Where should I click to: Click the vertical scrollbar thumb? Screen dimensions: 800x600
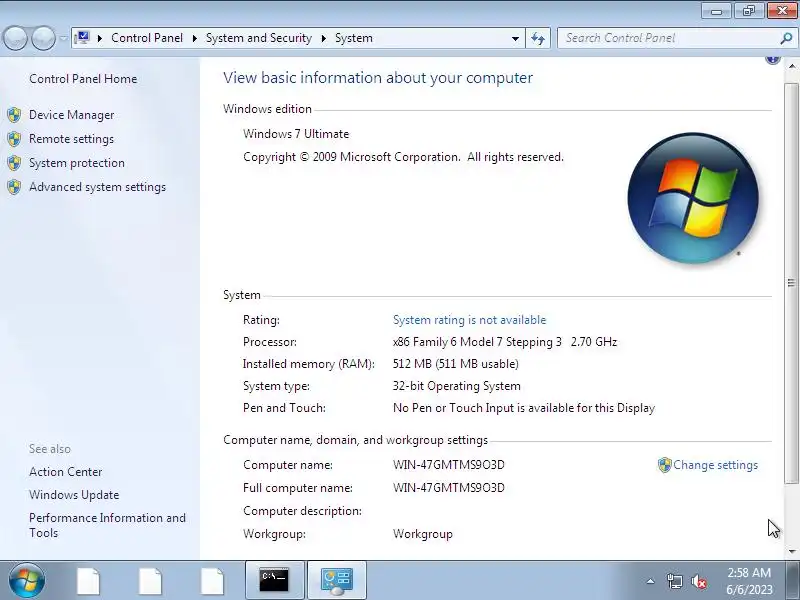click(x=792, y=283)
